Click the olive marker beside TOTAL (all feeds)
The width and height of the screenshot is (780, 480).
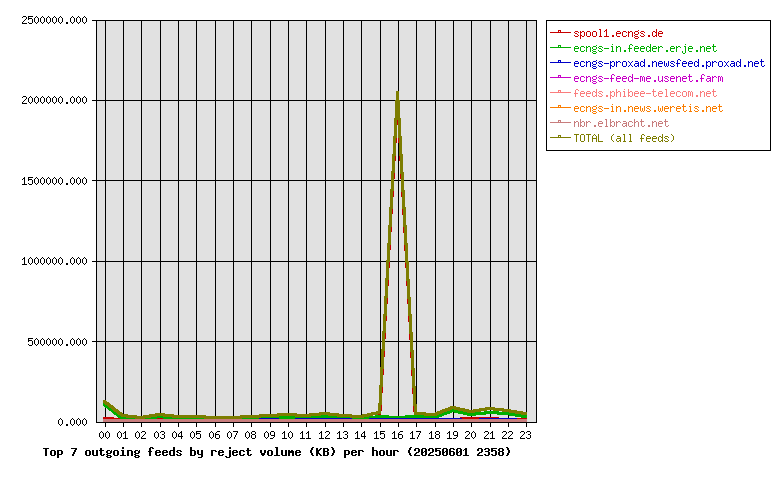(560, 137)
